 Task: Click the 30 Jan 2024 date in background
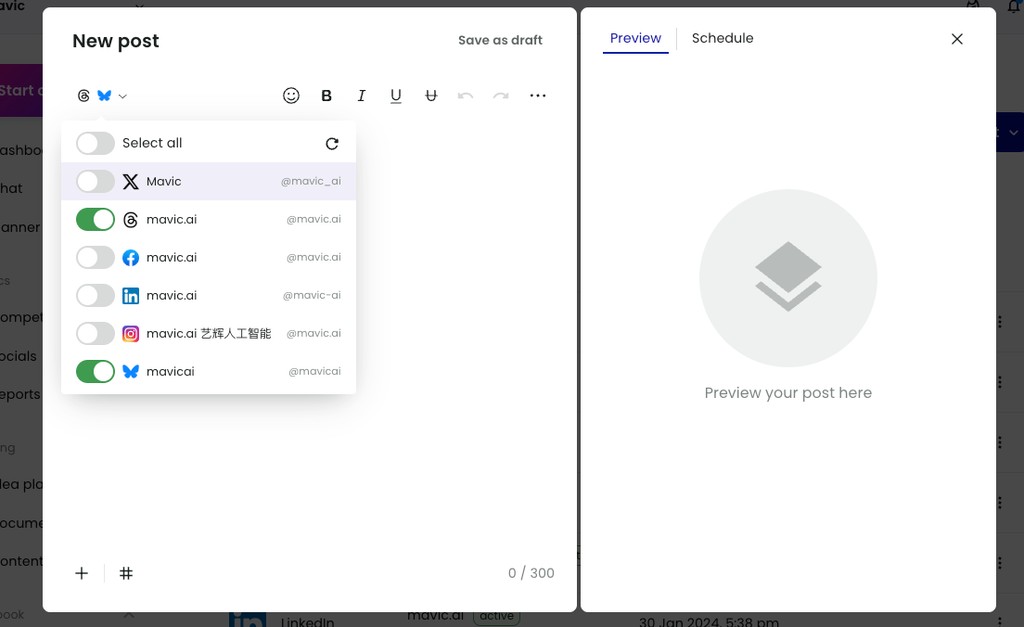(x=709, y=620)
